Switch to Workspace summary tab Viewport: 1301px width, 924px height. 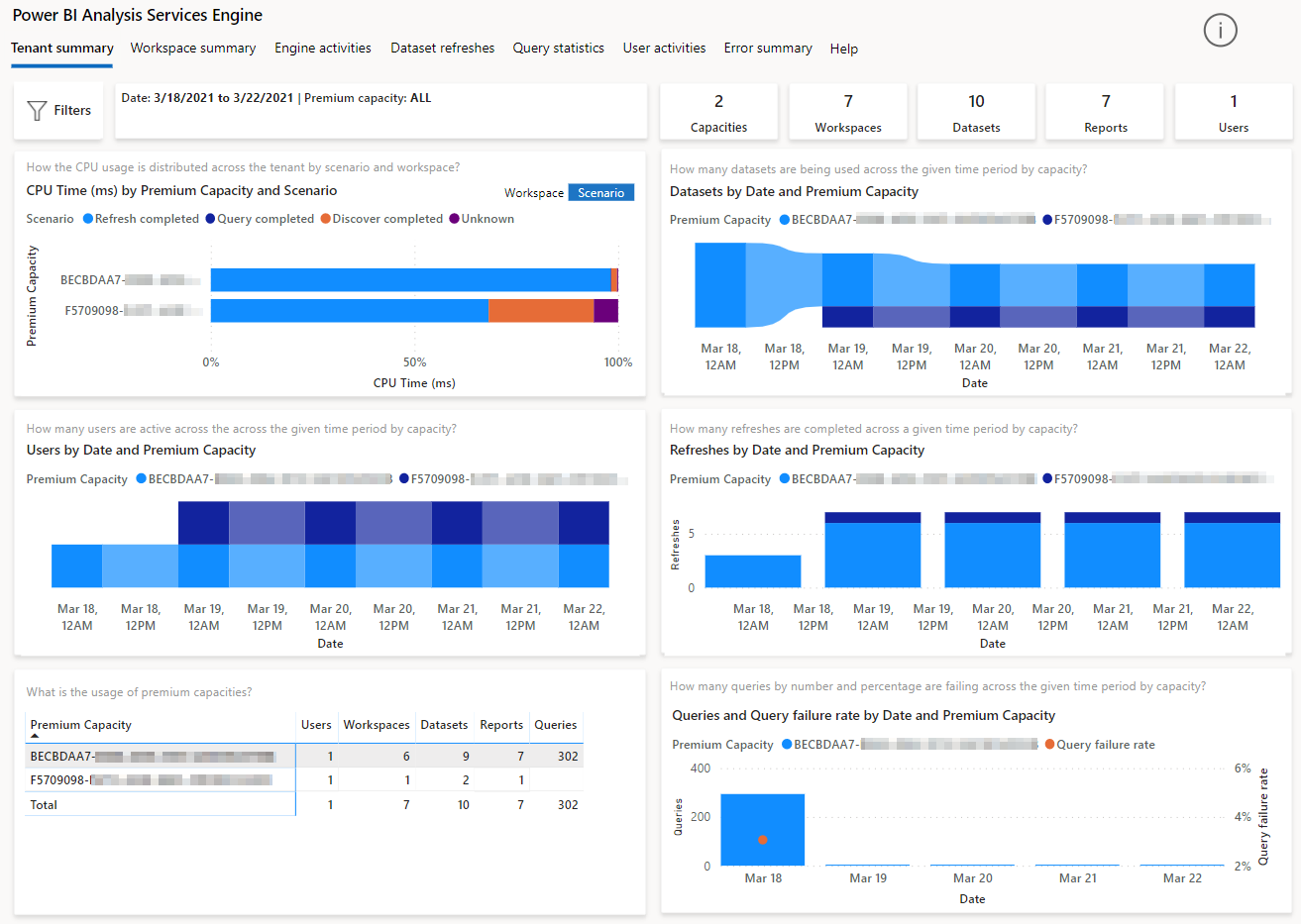coord(193,48)
